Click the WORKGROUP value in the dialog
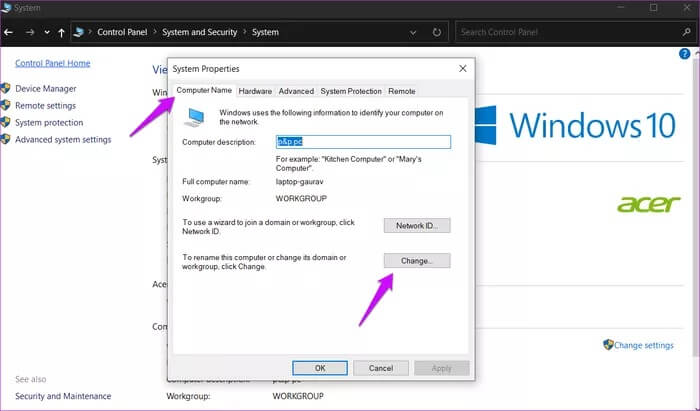Screen dimensions: 700x411 pos(301,199)
